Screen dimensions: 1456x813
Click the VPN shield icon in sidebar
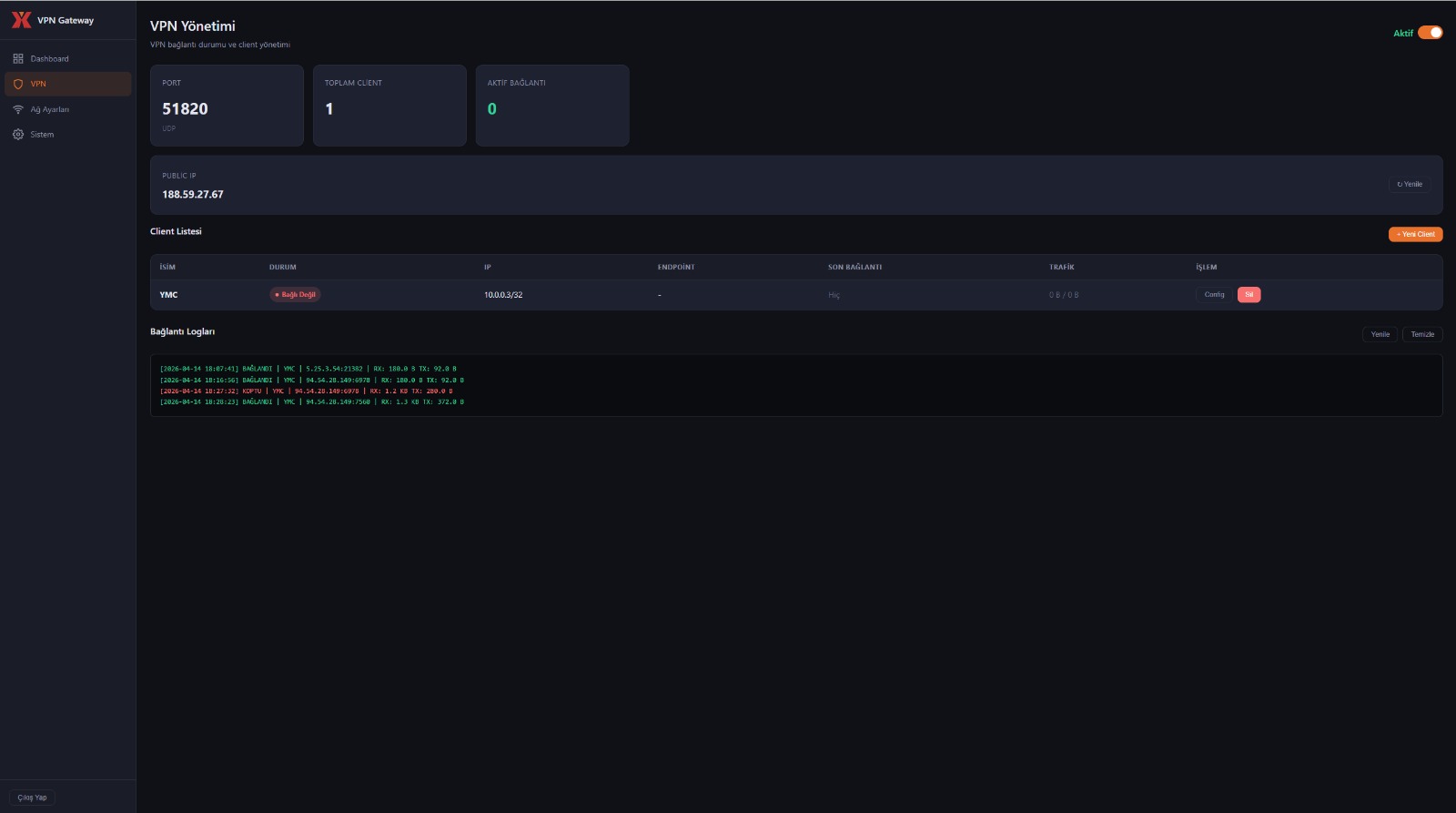click(18, 84)
